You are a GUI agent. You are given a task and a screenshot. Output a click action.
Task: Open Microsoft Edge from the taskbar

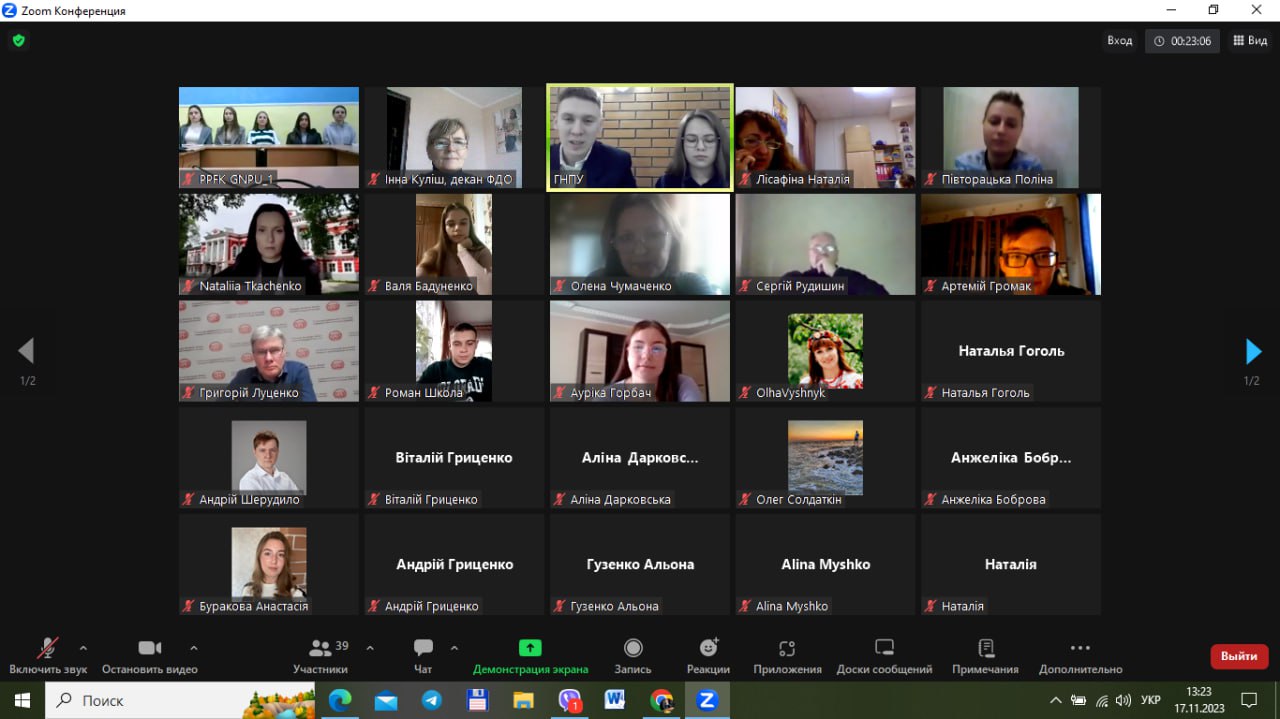(340, 701)
